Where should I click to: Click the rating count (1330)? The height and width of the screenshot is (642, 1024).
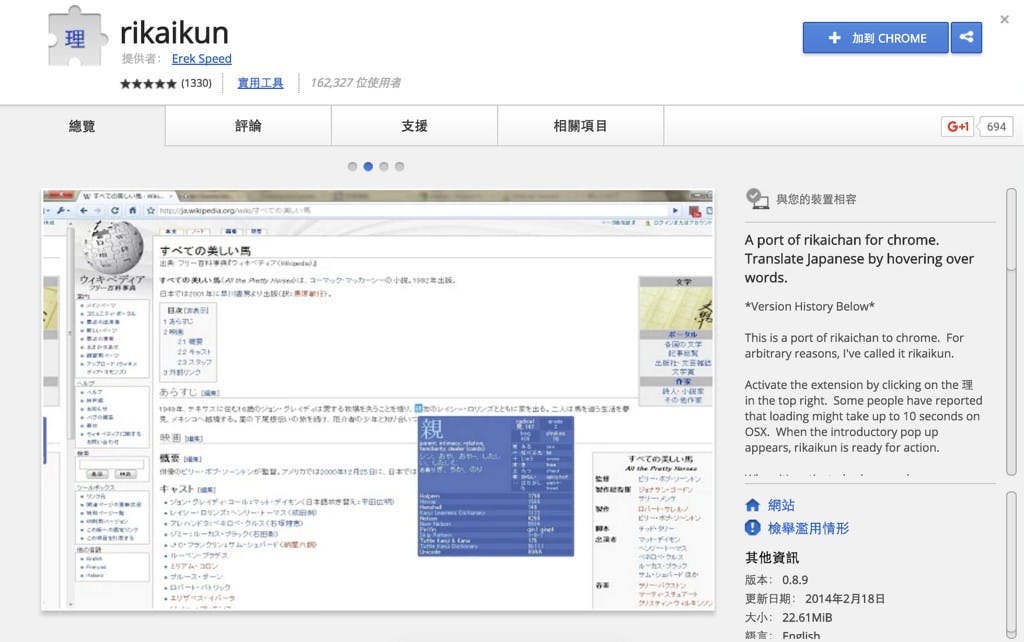tap(196, 84)
